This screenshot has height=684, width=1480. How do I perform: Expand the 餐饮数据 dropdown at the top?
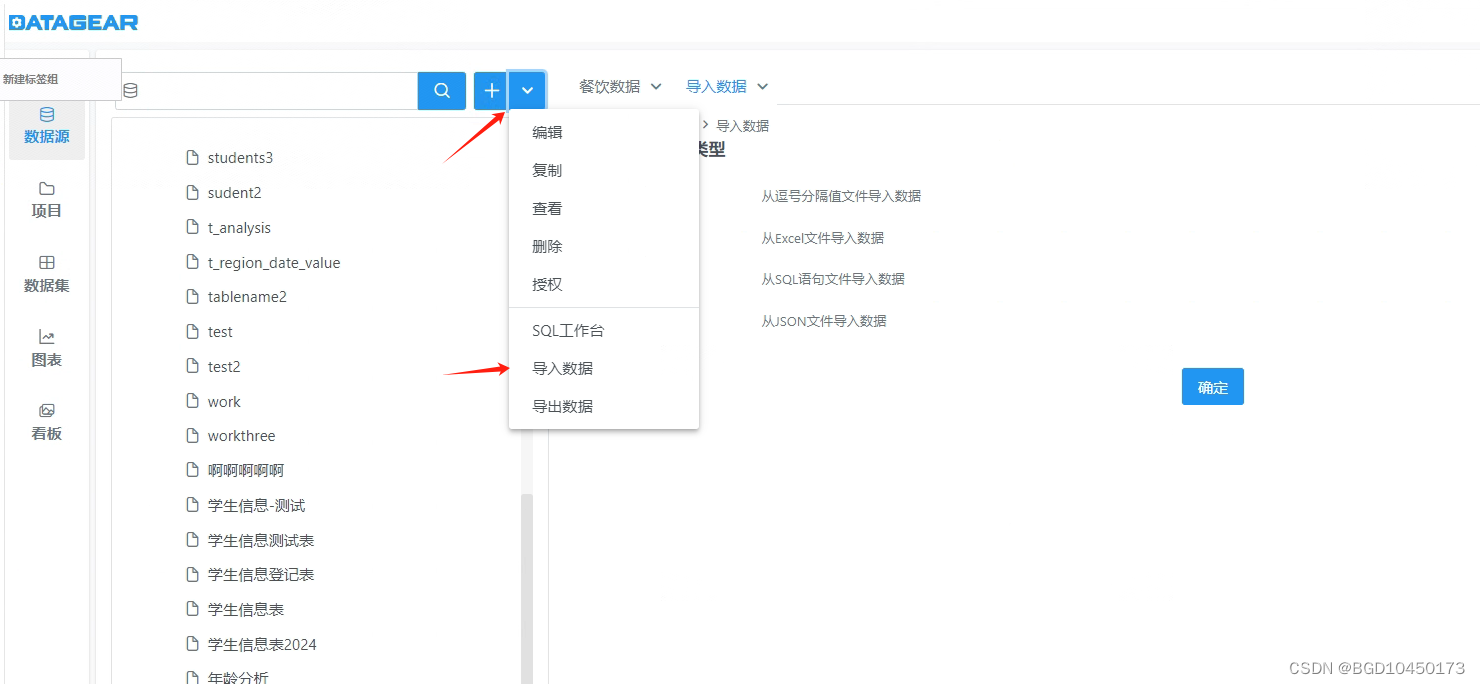click(620, 86)
